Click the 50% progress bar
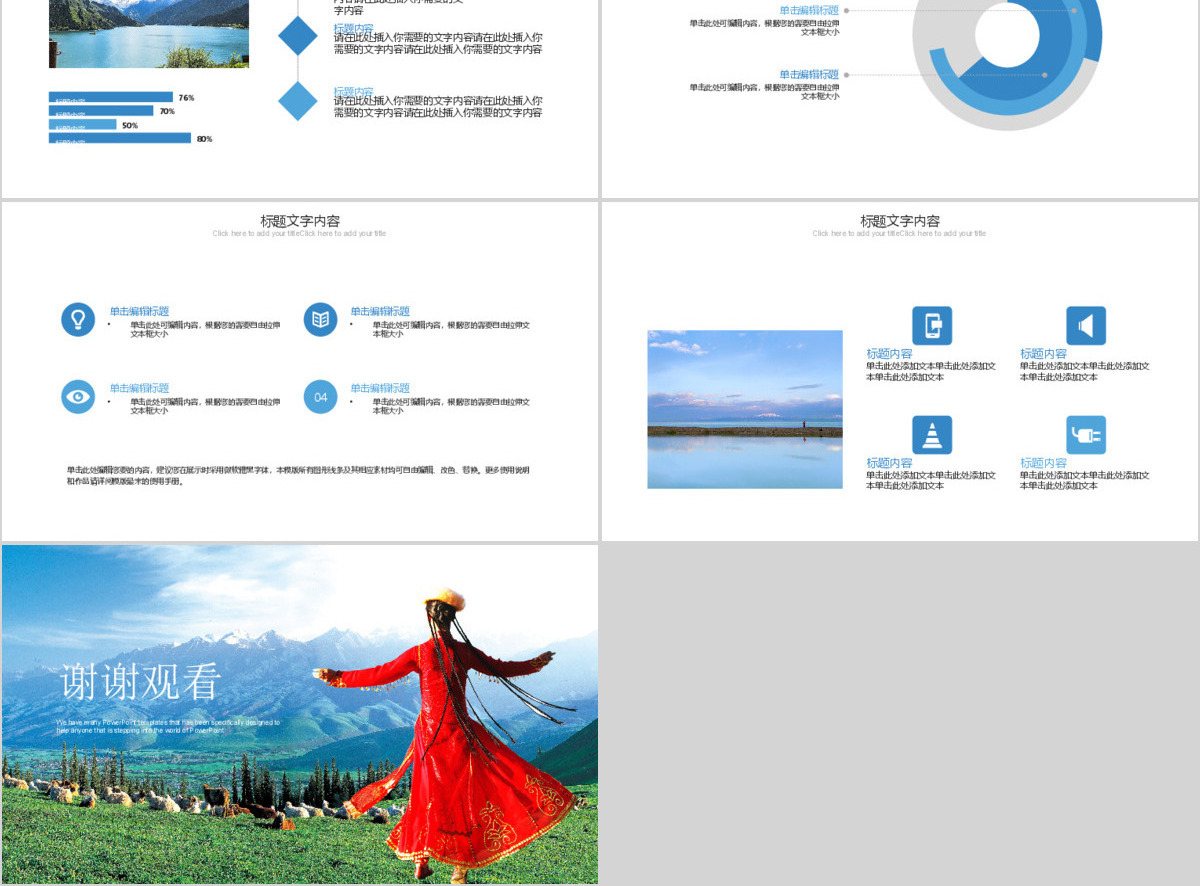Screen dimensions: 1200x886 click(82, 125)
